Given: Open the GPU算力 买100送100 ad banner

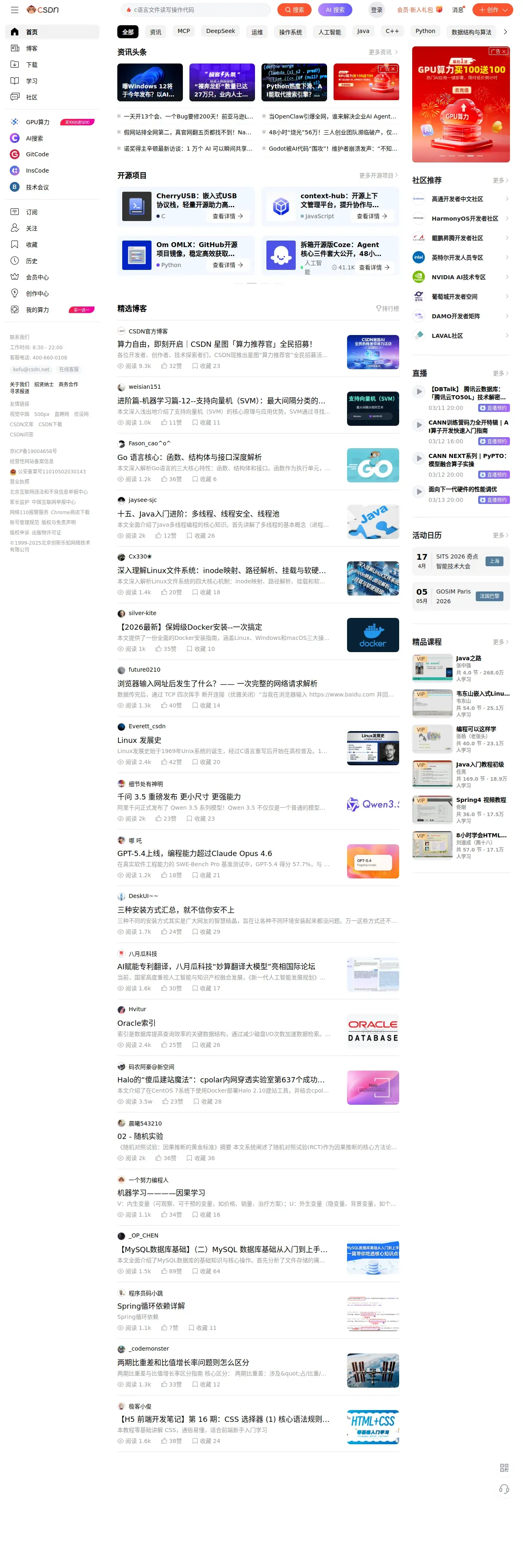Looking at the screenshot, I should (x=461, y=104).
